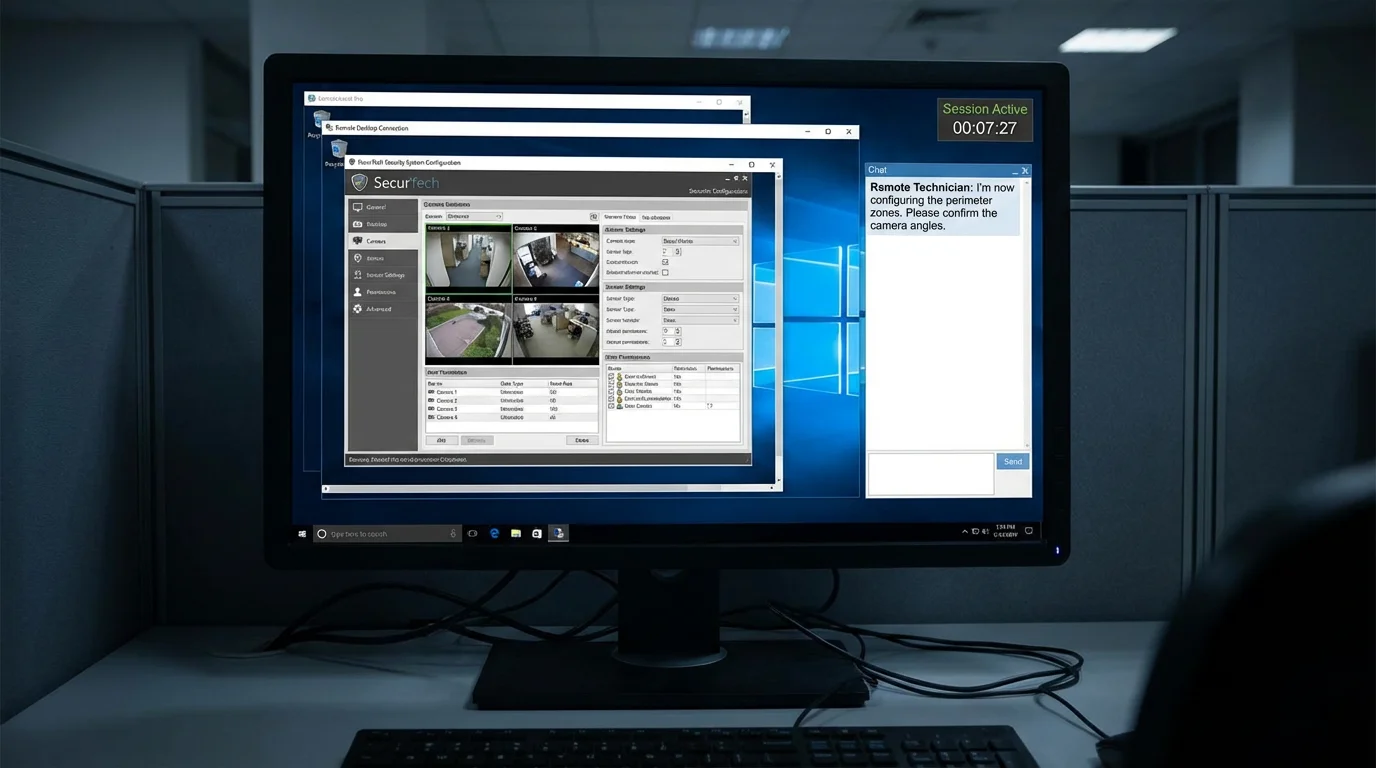Enable the unchecked checkbox in camera settings
Viewport: 1376px width, 768px height.
pyautogui.click(x=666, y=272)
